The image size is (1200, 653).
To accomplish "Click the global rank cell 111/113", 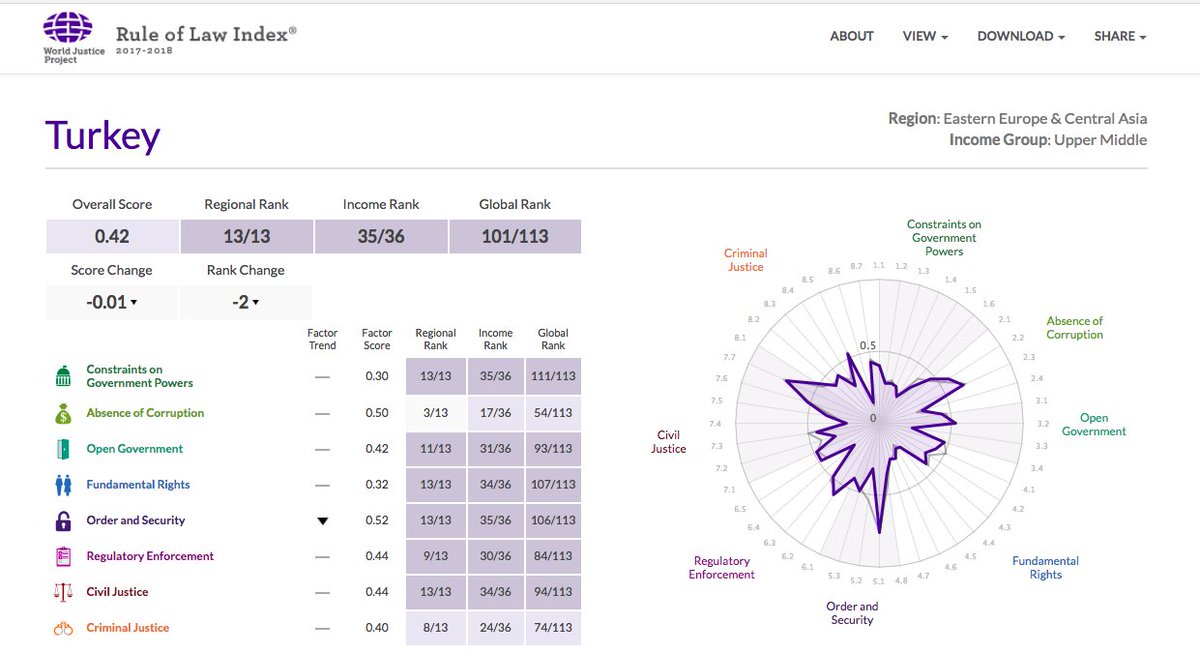I will (x=553, y=377).
